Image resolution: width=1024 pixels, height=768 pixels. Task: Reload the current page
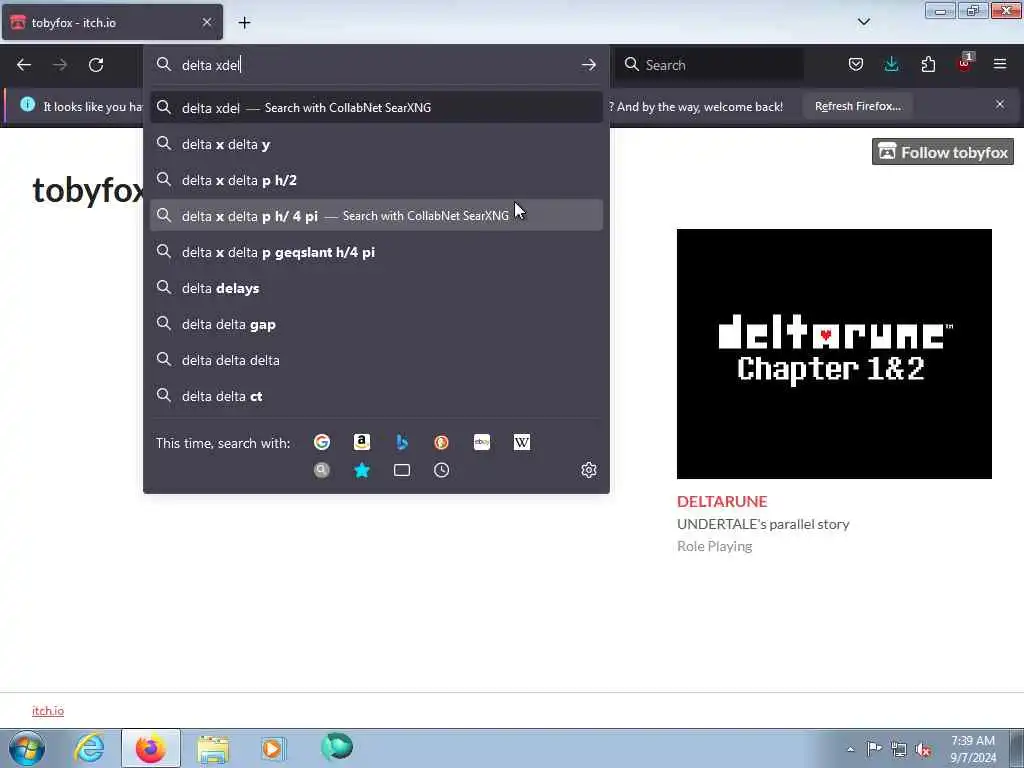click(x=96, y=65)
